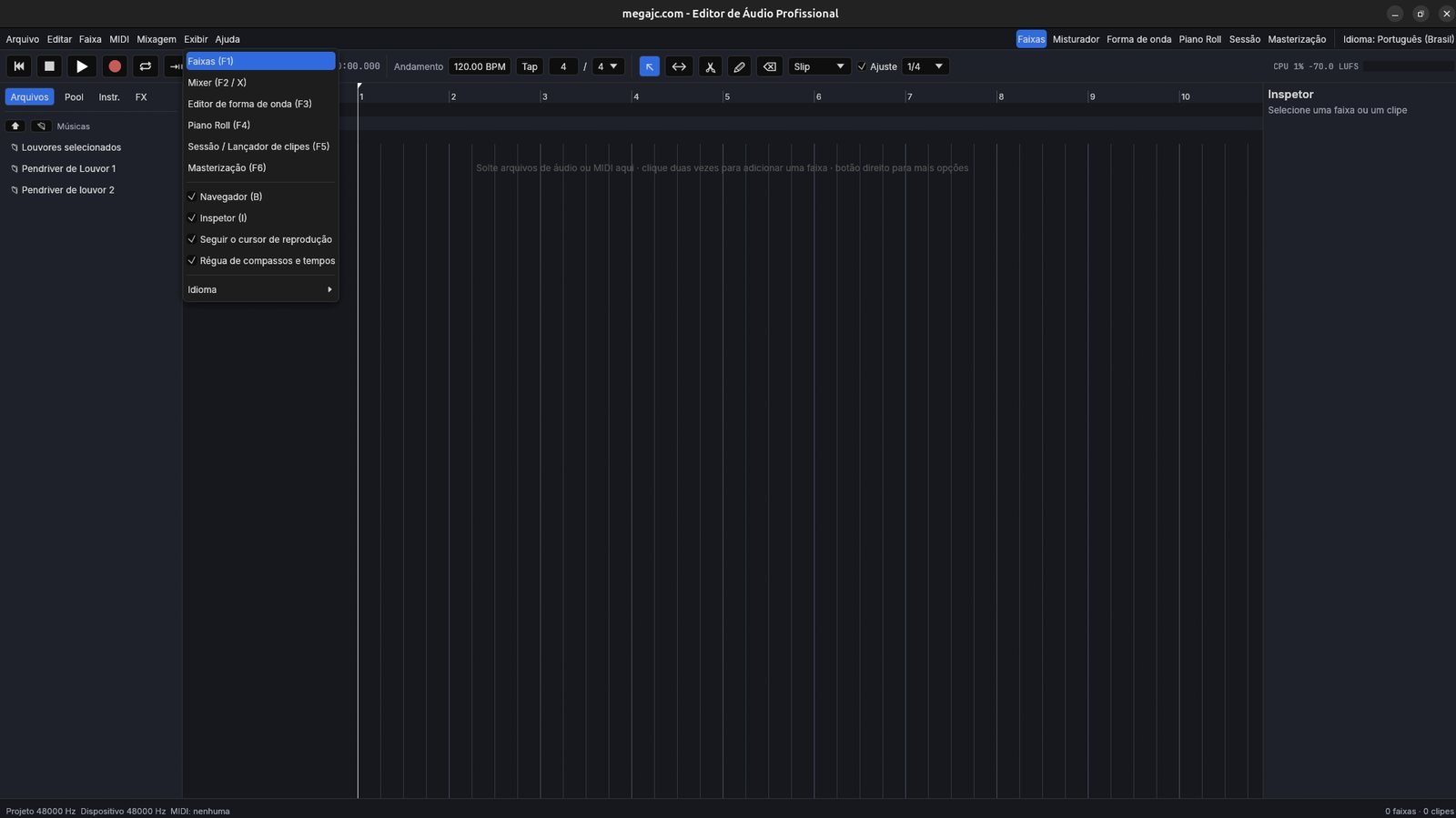Open the Mixagem menu

coord(157,39)
